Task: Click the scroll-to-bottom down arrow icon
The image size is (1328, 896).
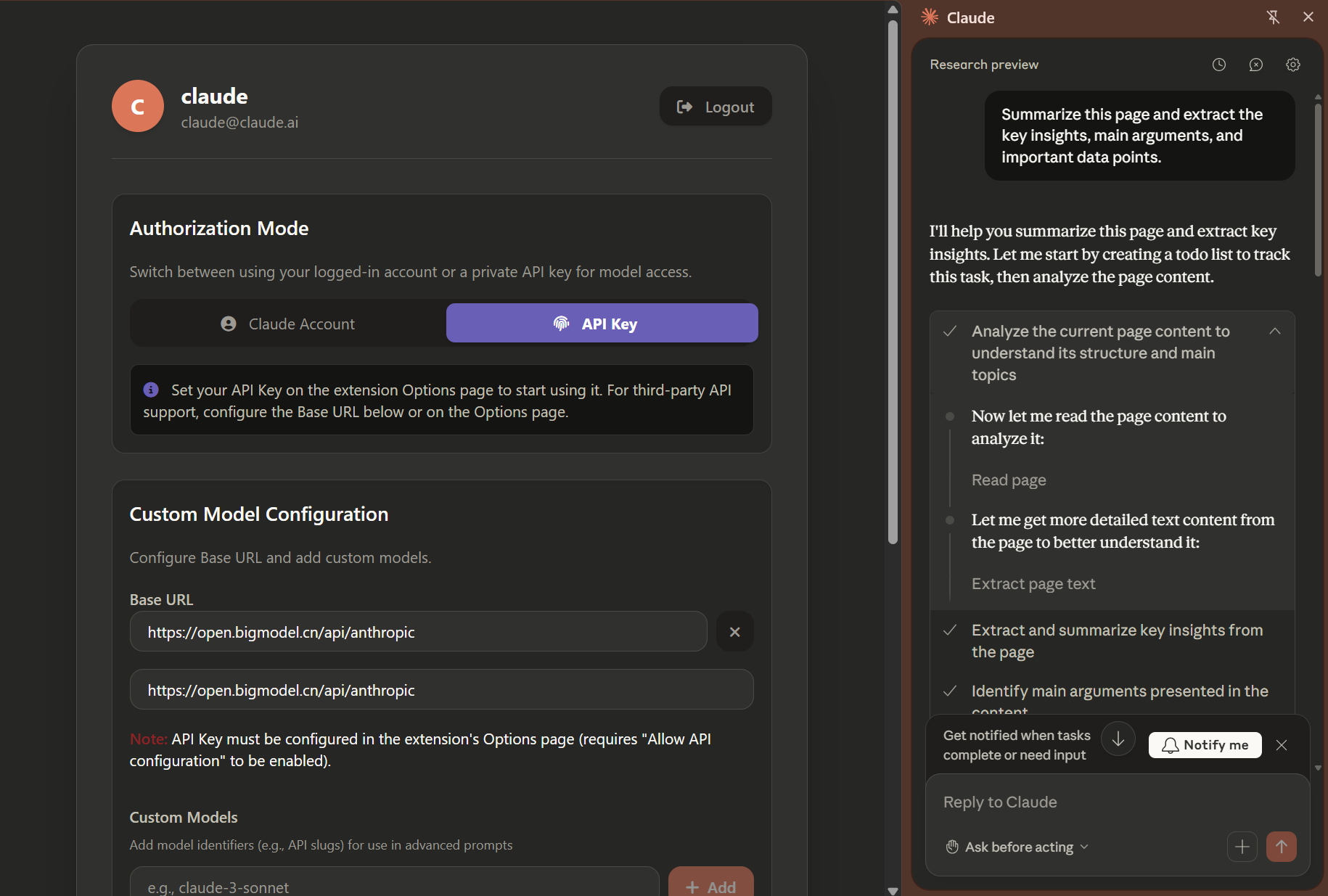Action: click(x=1118, y=739)
